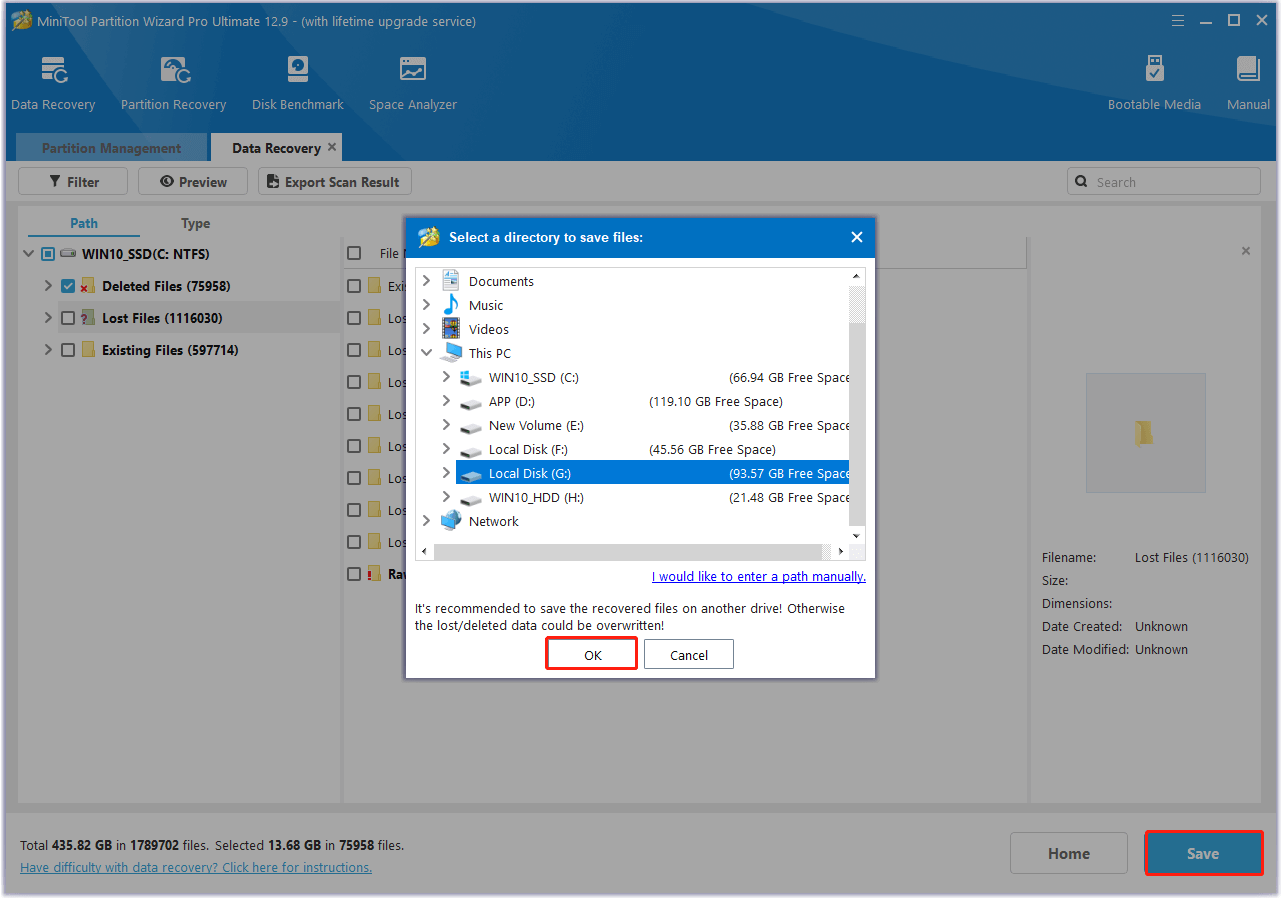Collapse the This PC tree node

click(427, 352)
